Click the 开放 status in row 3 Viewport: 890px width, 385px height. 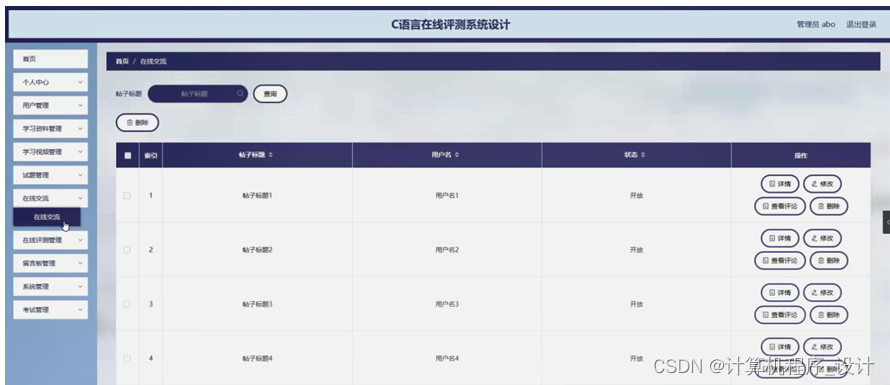coord(636,304)
